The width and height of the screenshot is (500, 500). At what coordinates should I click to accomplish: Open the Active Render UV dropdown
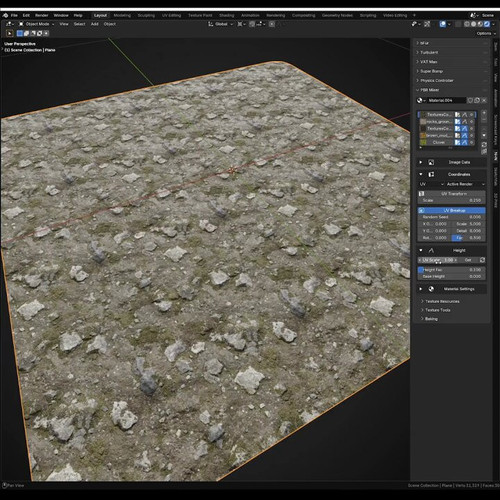tap(463, 184)
